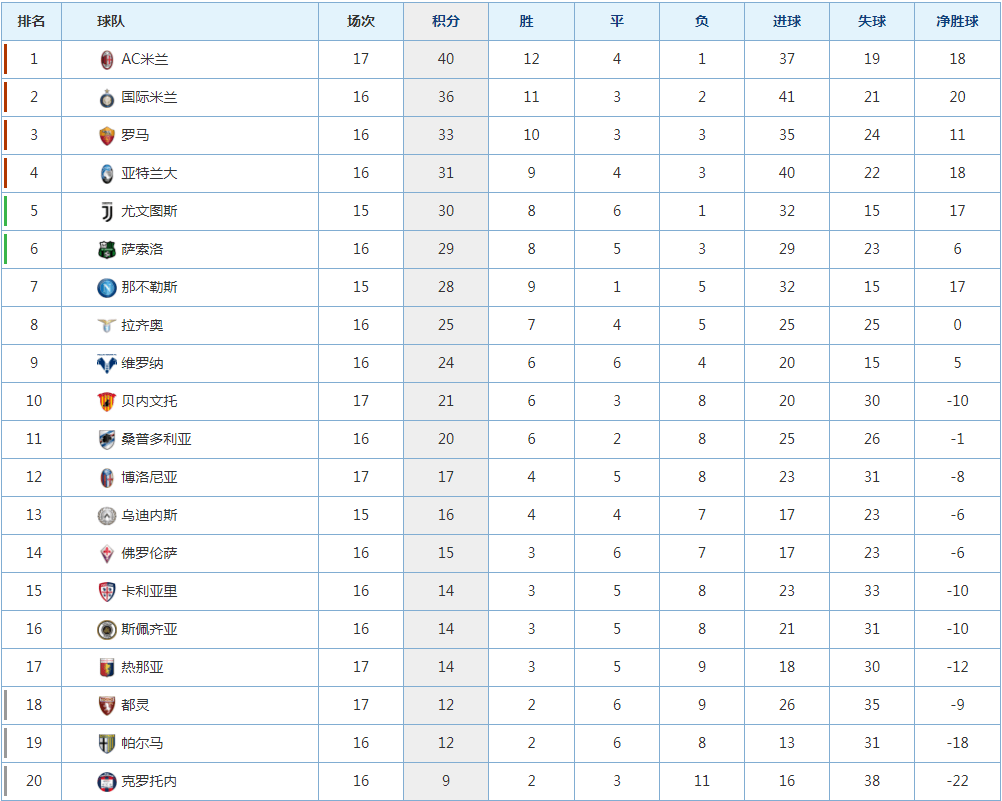
Task: Click the 克罗托内 team badge icon
Action: pos(107,781)
